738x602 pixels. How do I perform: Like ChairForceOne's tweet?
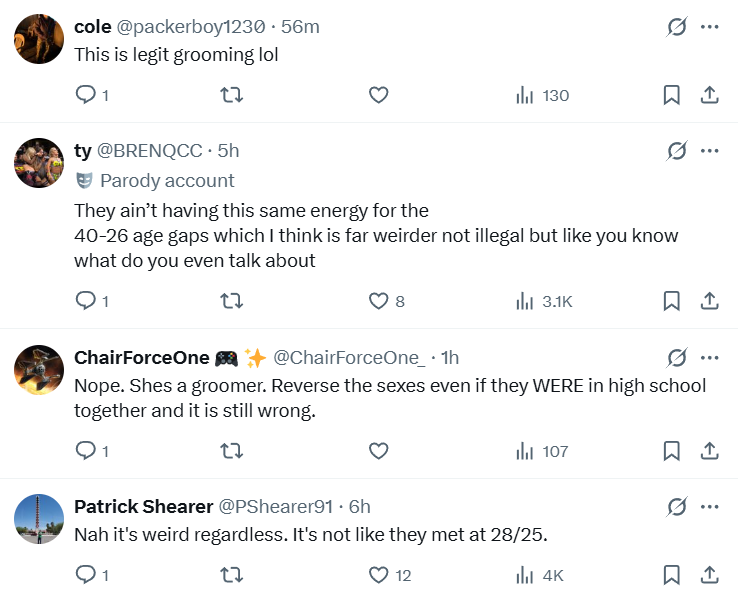pos(378,451)
